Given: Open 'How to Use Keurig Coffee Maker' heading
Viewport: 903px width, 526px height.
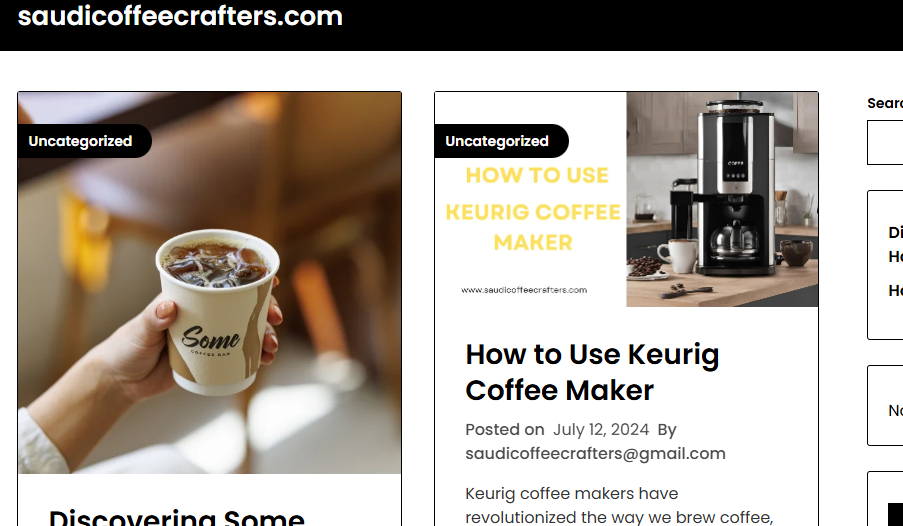Looking at the screenshot, I should pos(592,372).
